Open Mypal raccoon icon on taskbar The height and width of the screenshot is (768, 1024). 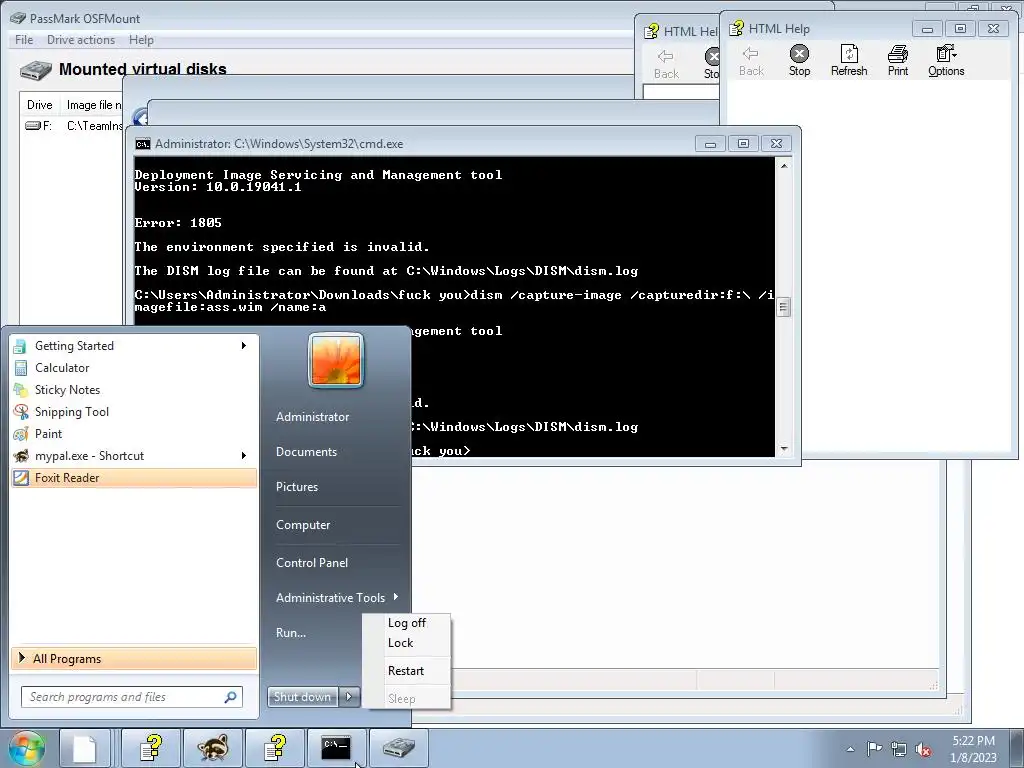point(213,748)
